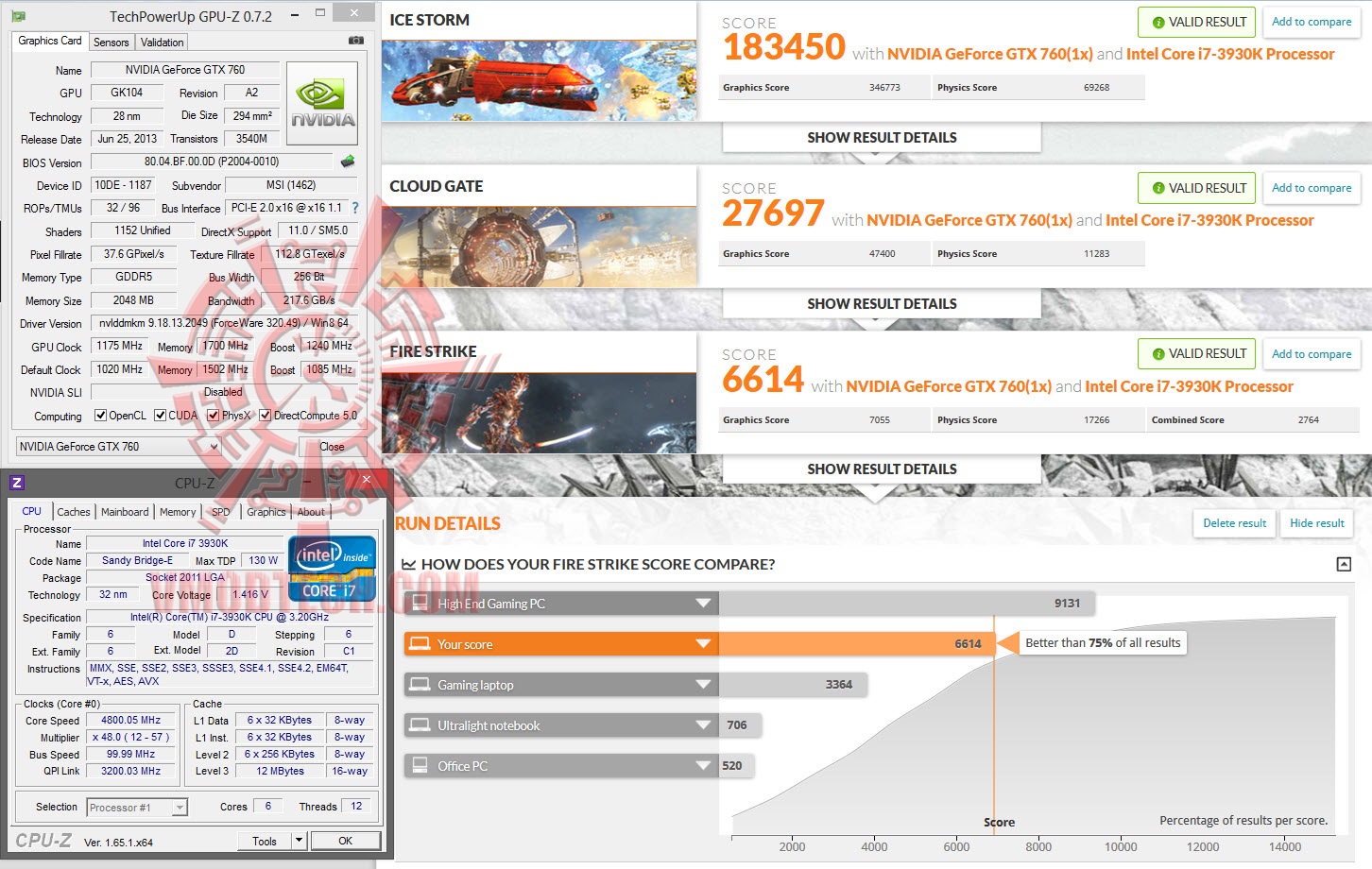Viewport: 1372px width, 869px height.
Task: Click Hide result button
Action: [x=1317, y=523]
